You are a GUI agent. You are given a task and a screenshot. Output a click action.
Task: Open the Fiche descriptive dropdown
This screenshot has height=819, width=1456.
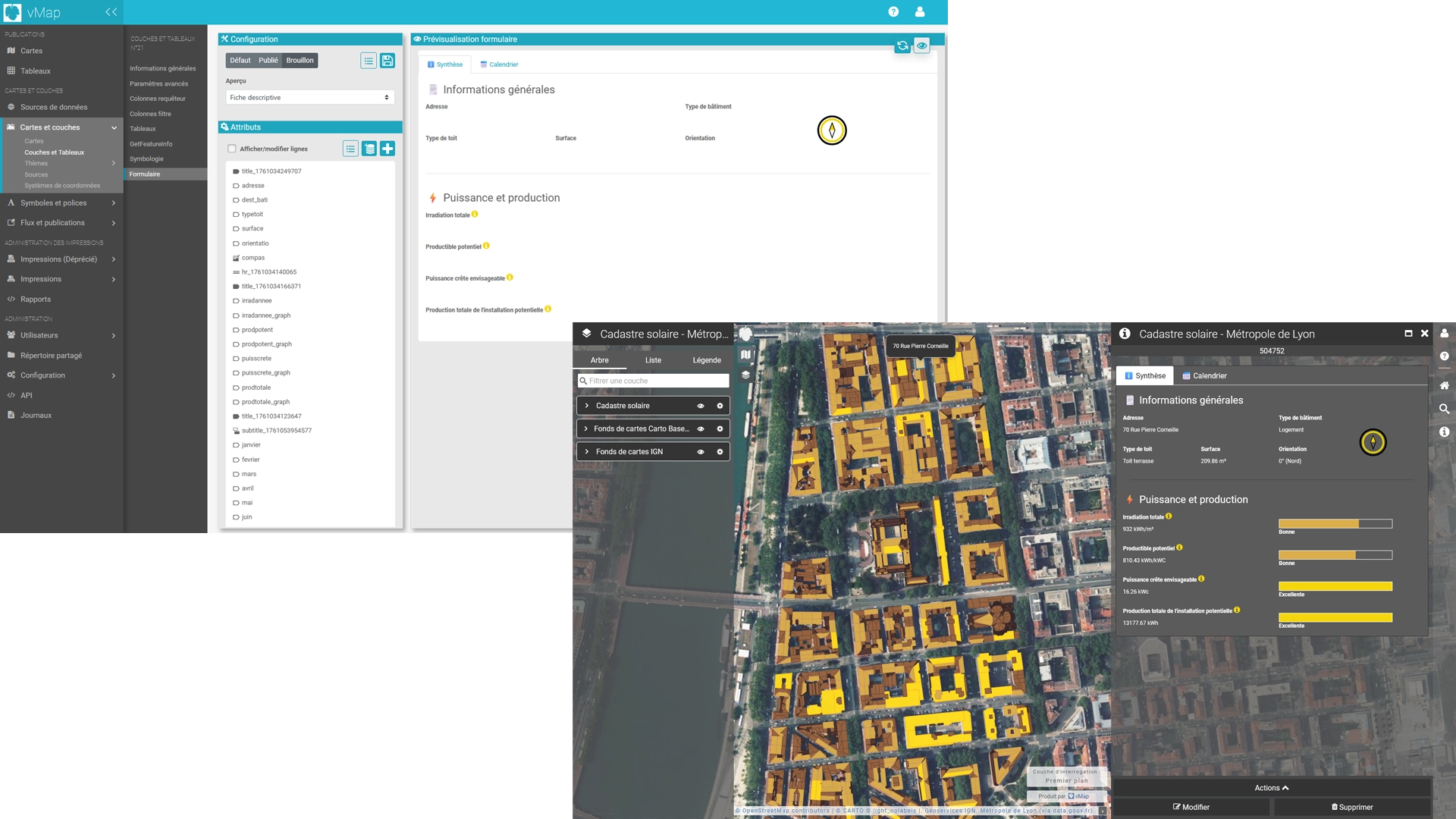(x=309, y=97)
